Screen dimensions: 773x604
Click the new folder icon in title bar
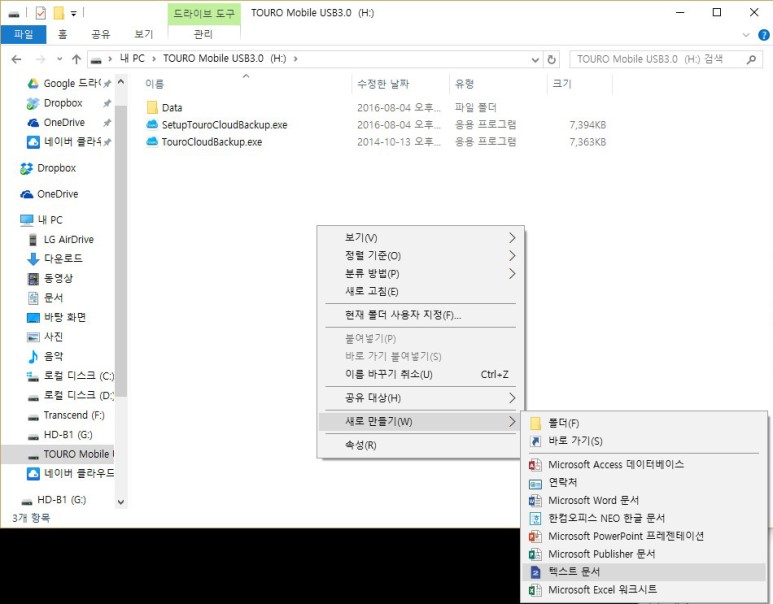tap(59, 13)
